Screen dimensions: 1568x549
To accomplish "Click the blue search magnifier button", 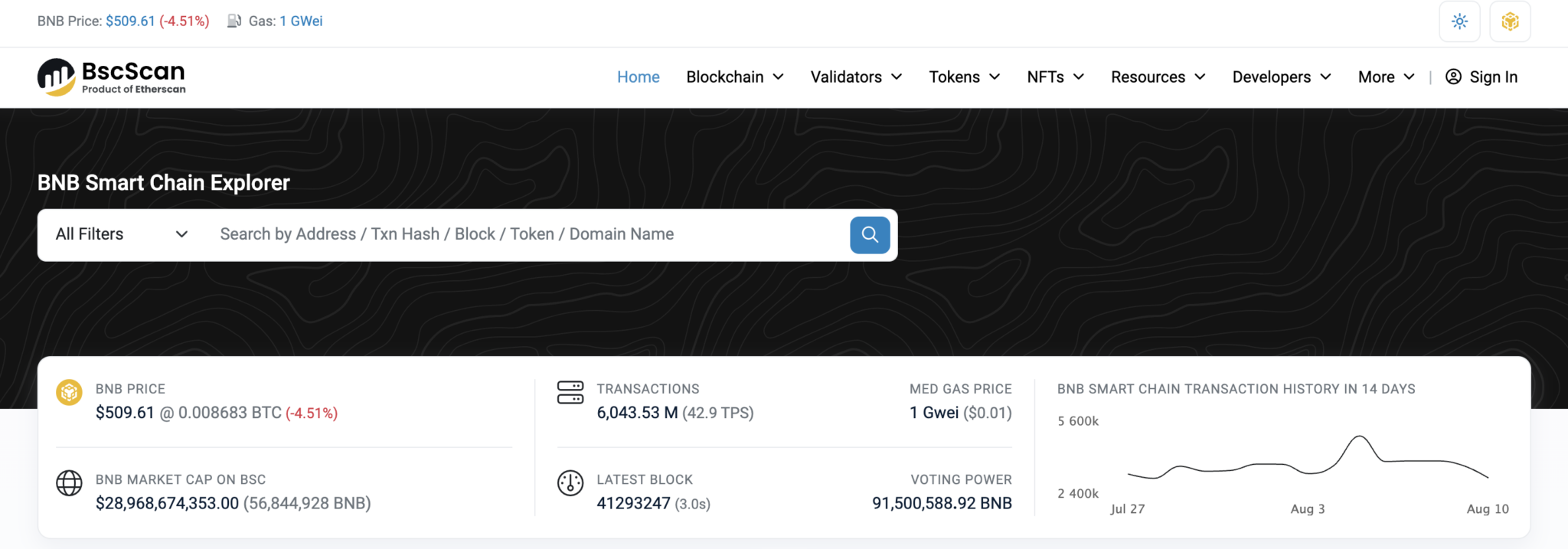I will pyautogui.click(x=870, y=234).
